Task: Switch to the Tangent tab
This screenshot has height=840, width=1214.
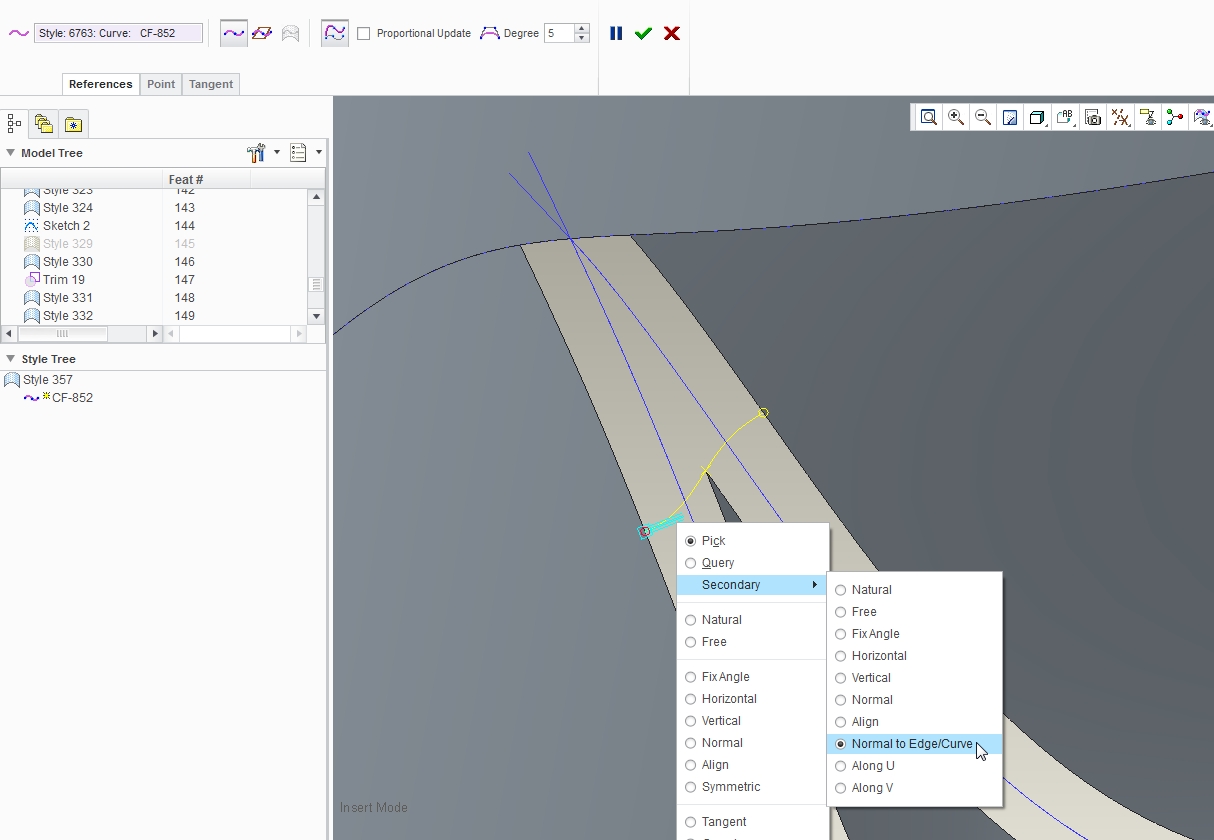Action: [x=211, y=84]
